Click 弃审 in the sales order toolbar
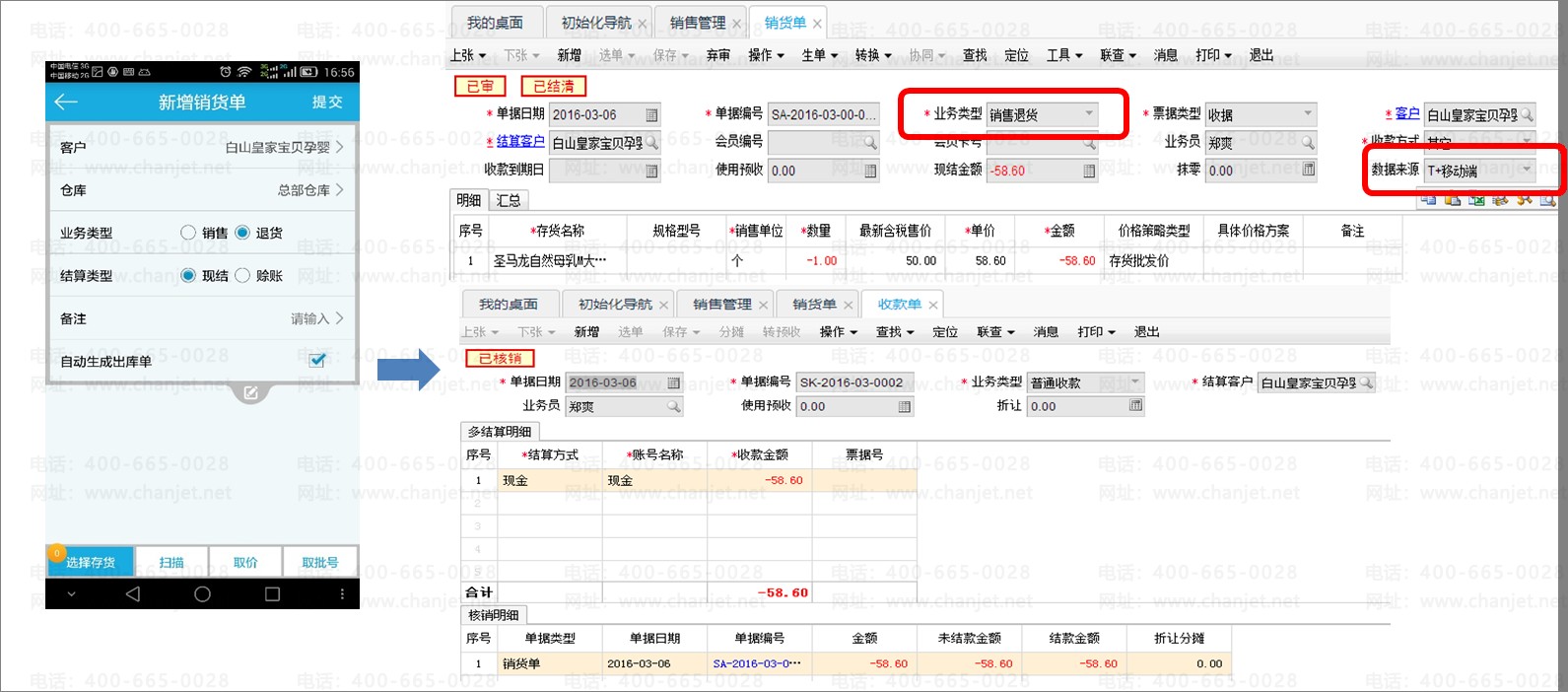This screenshot has height=692, width=1568. 718,55
